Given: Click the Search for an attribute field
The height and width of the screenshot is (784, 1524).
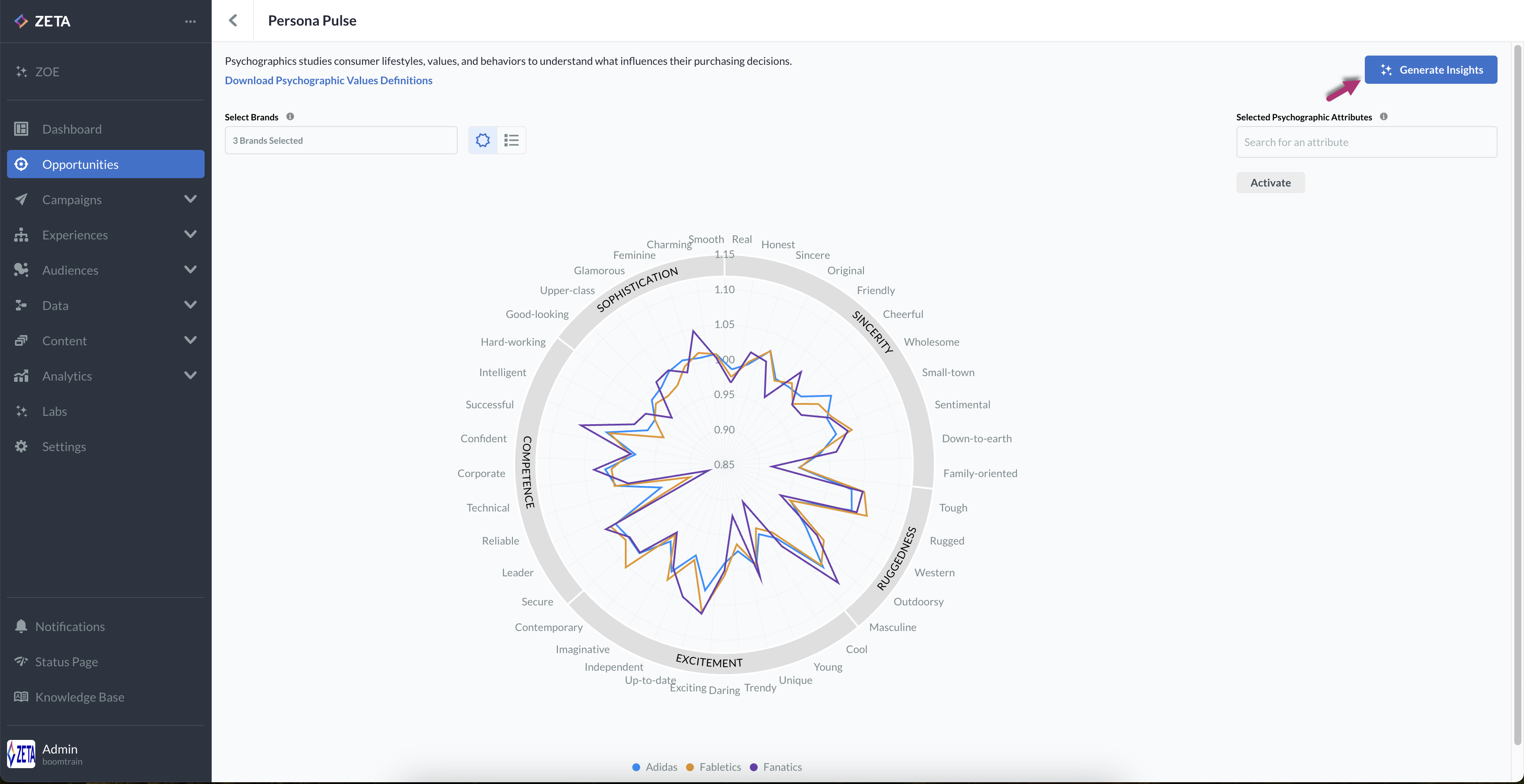Looking at the screenshot, I should point(1366,142).
